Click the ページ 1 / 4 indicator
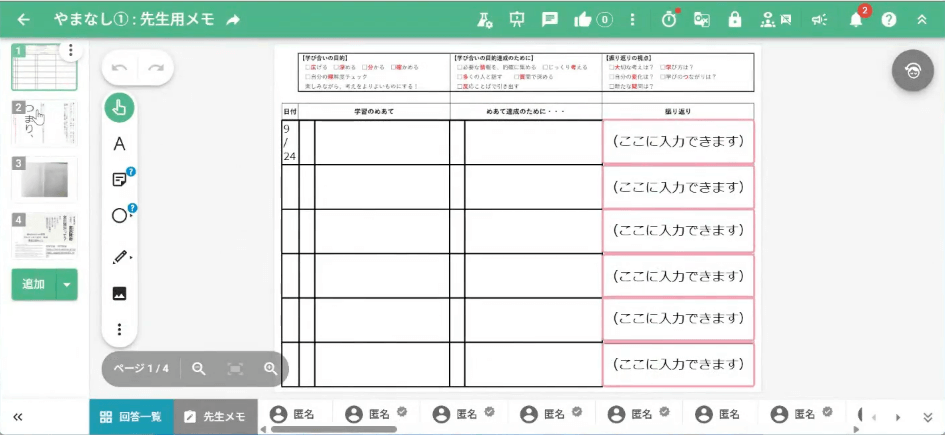945x435 pixels. pyautogui.click(x=141, y=369)
